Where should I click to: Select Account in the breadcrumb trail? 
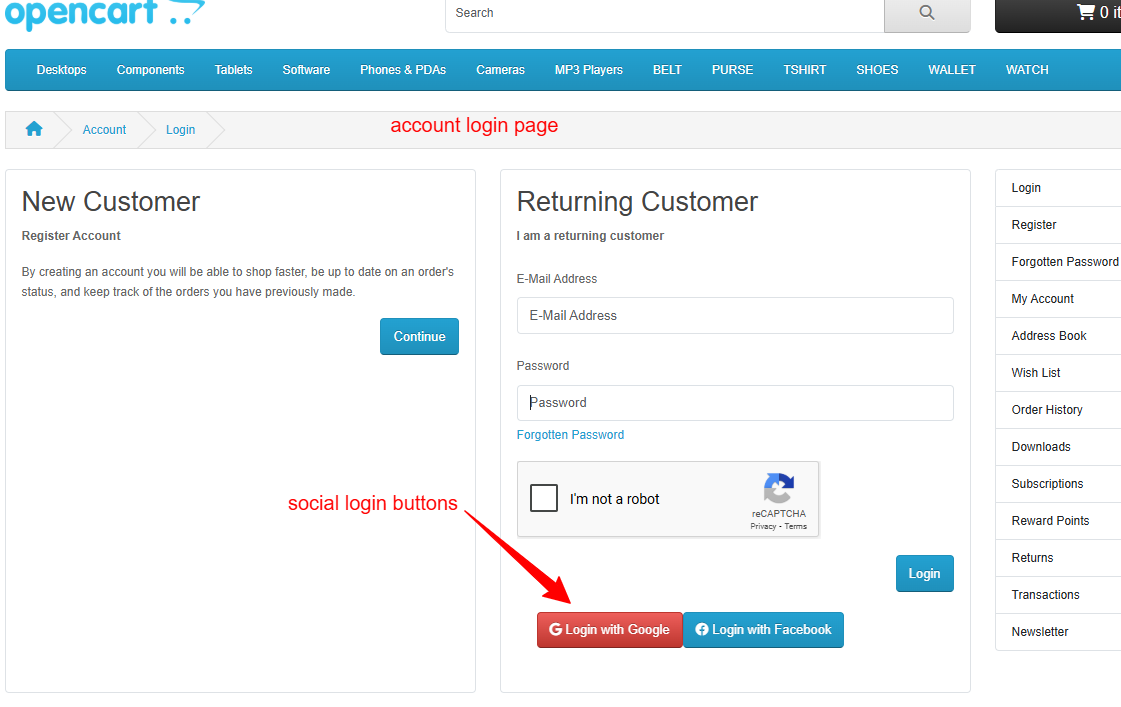[104, 129]
